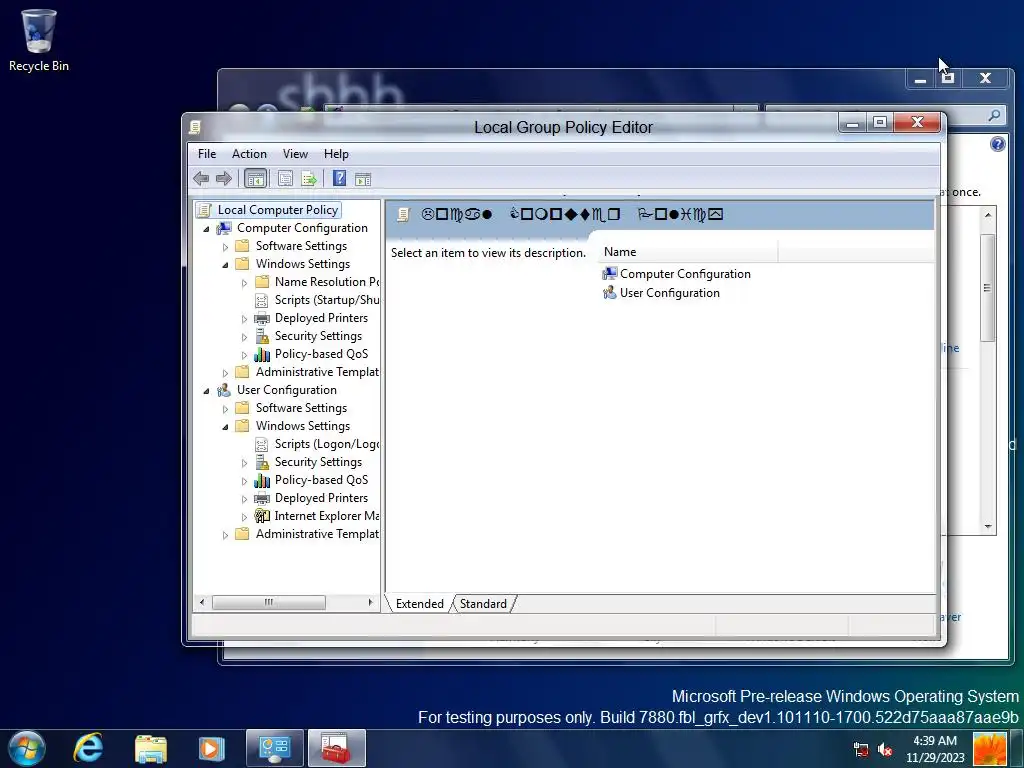1024x768 pixels.
Task: Click the Show/Hide Action Pane toolbar icon
Action: point(363,178)
